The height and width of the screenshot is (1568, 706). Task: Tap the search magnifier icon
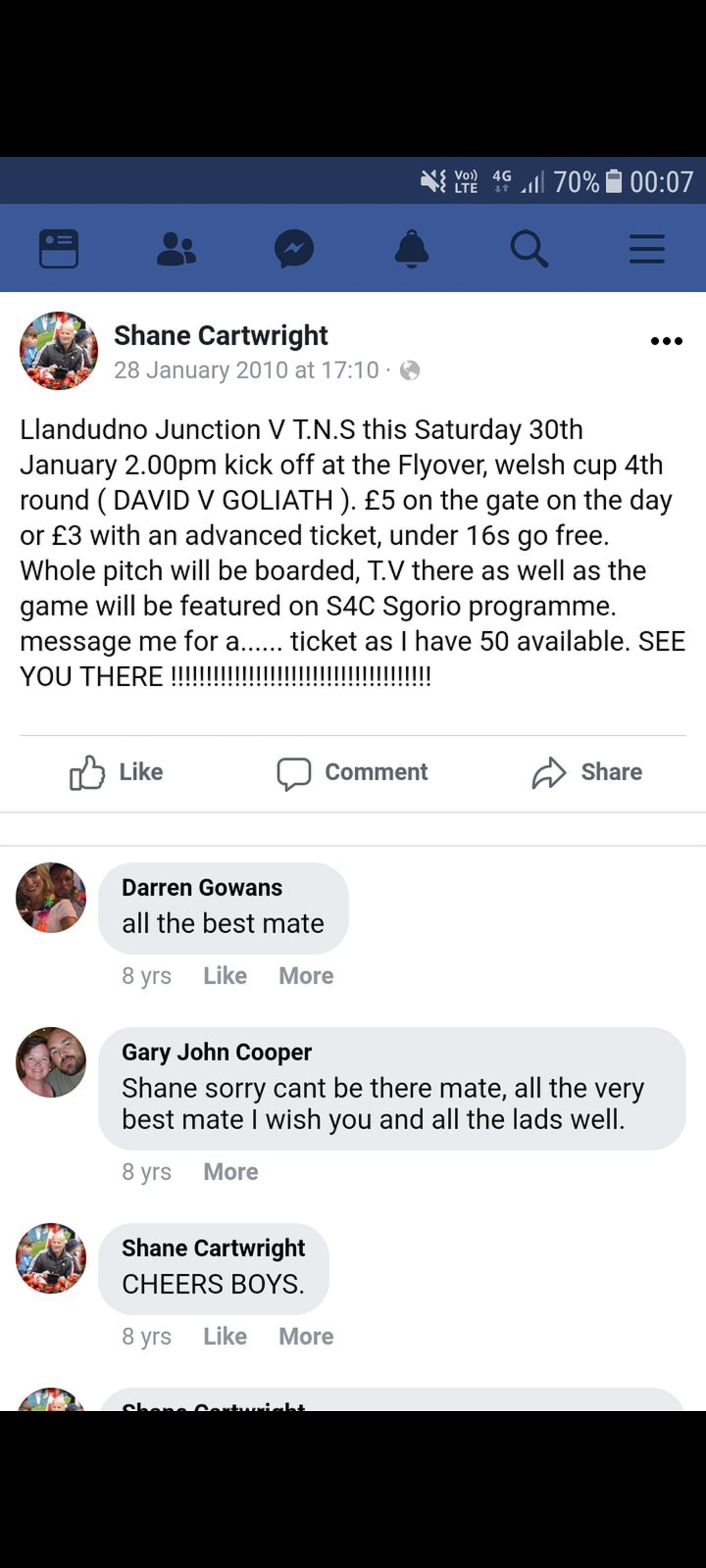point(529,248)
